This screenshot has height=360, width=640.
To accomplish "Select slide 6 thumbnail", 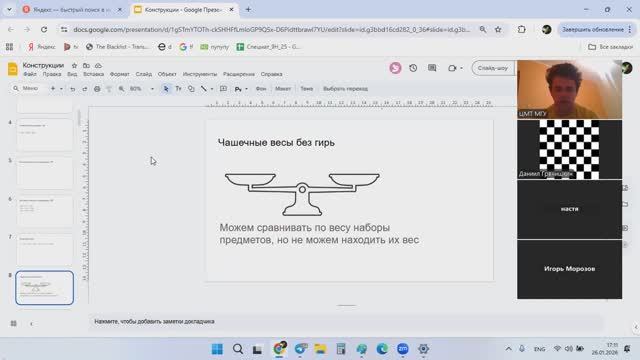I will click(x=44, y=211).
